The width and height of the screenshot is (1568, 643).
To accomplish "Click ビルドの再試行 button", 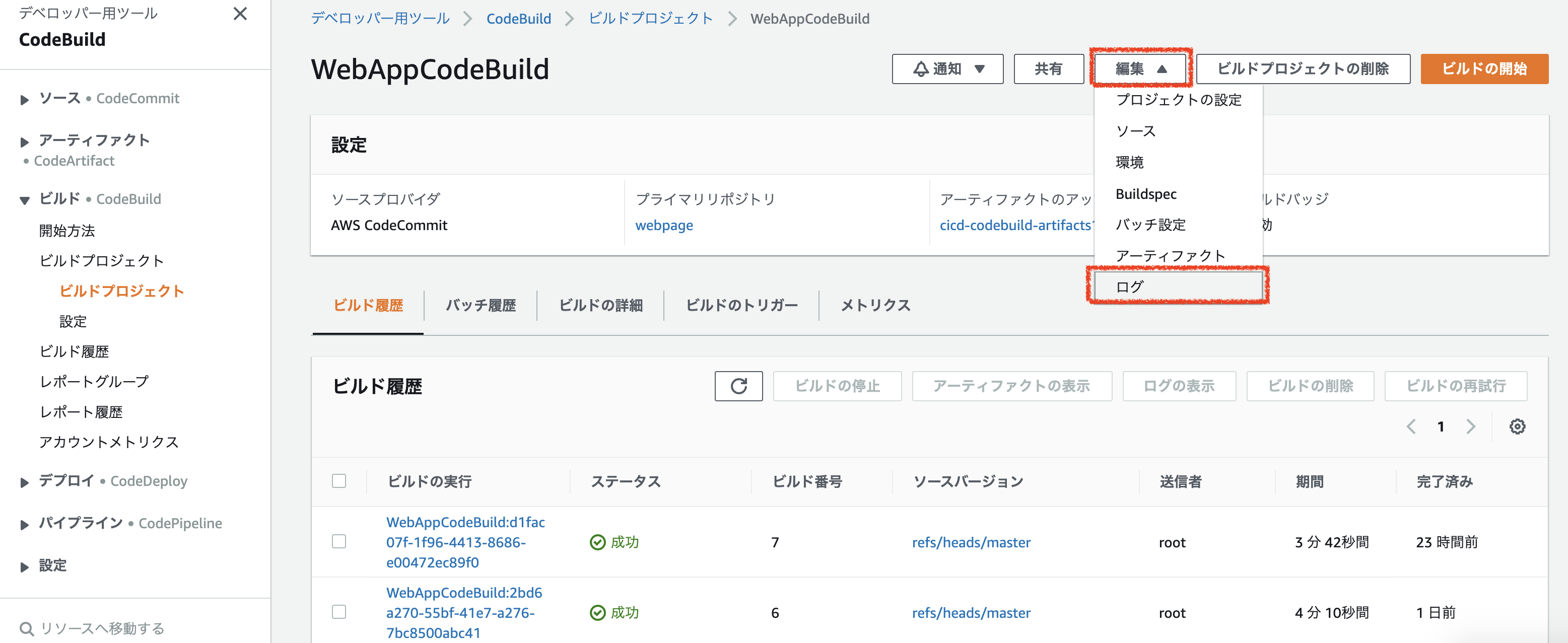I will point(1455,386).
